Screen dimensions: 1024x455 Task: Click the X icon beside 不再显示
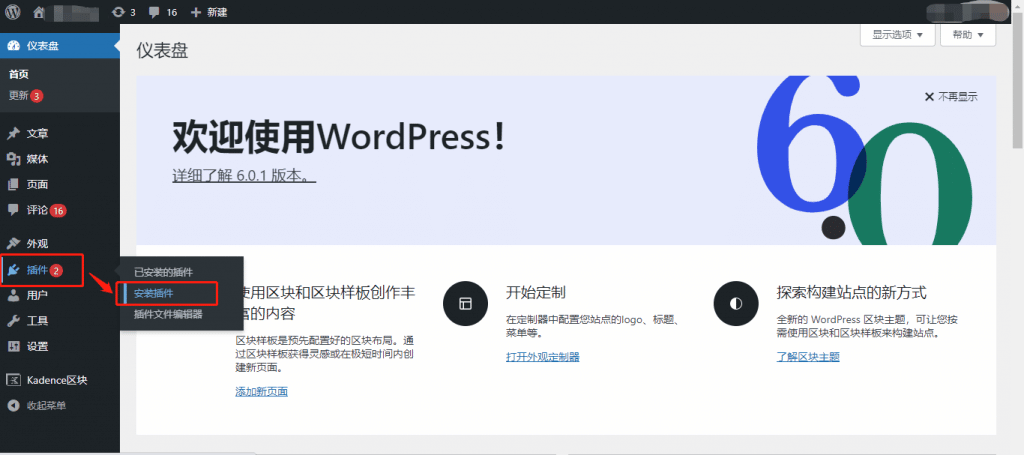click(x=929, y=97)
